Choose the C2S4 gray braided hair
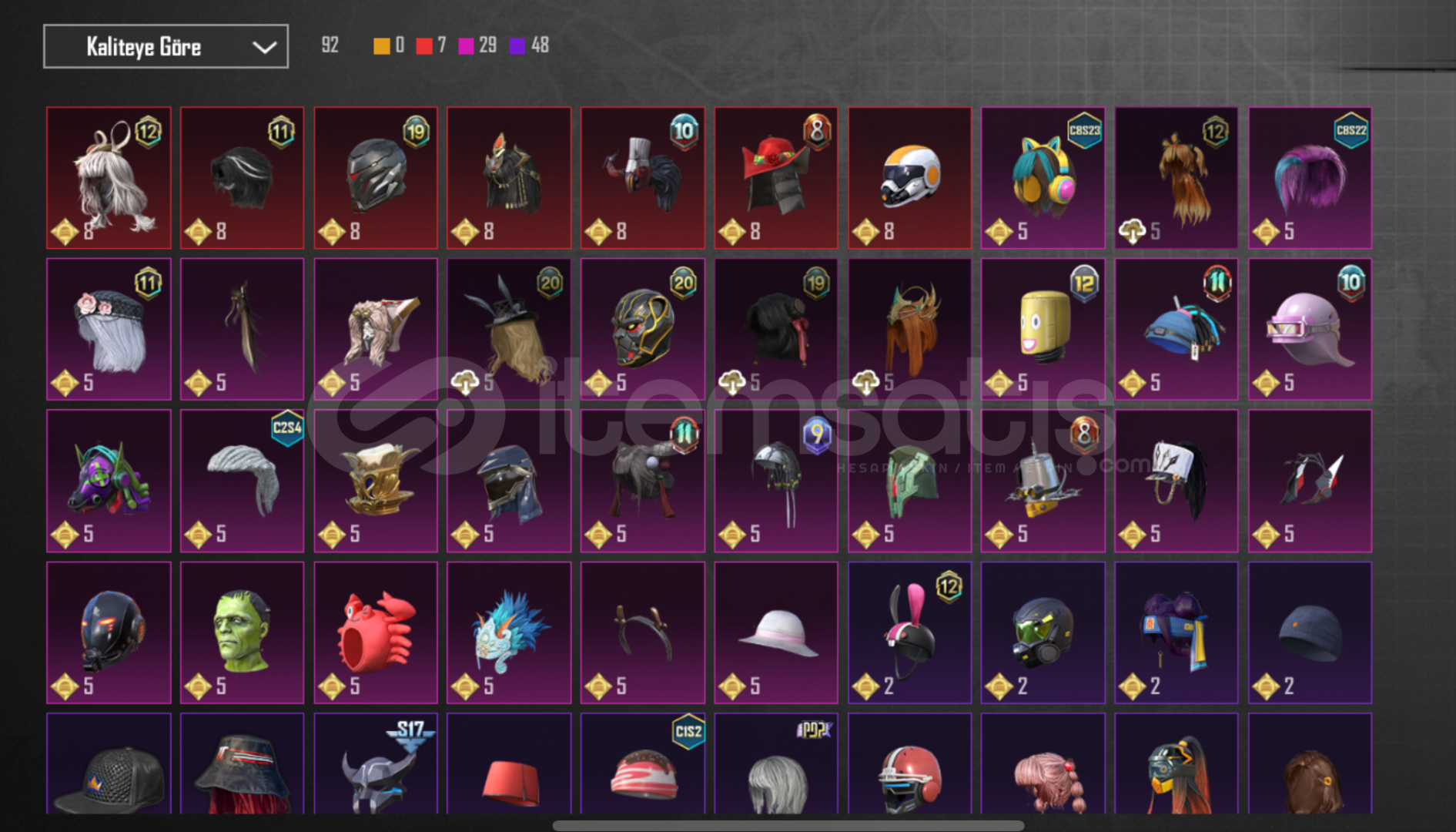The image size is (1456, 832). point(242,481)
